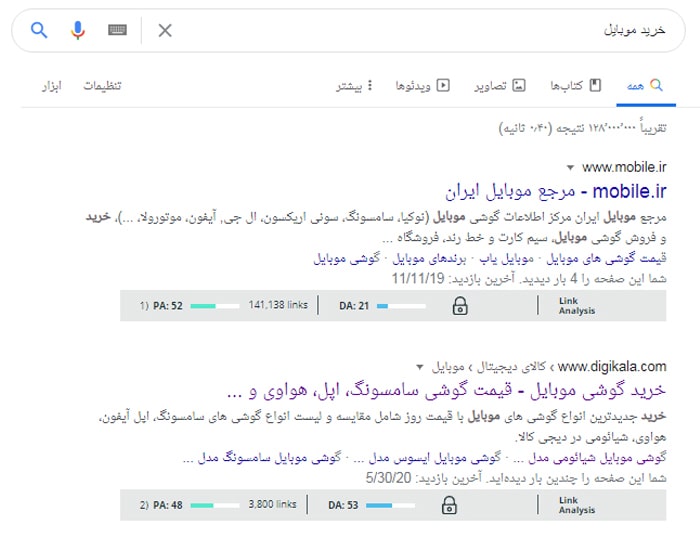This screenshot has height=546, width=700.
Task: Open the mobile.ir - مرجع موبایل ایران result
Action: point(555,191)
